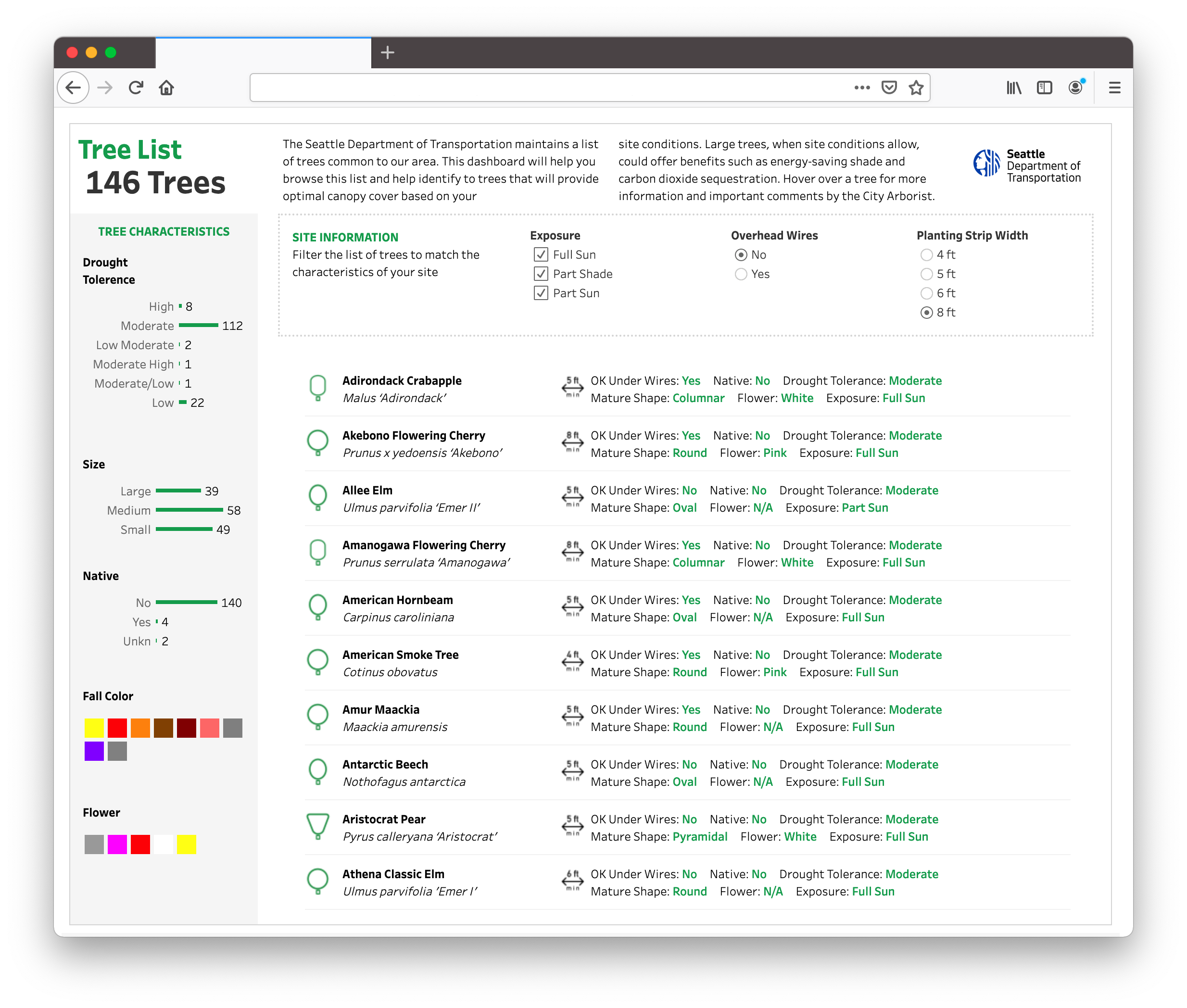This screenshot has height=1008, width=1187.
Task: Select Yes for Overhead Wires
Action: pyautogui.click(x=741, y=274)
